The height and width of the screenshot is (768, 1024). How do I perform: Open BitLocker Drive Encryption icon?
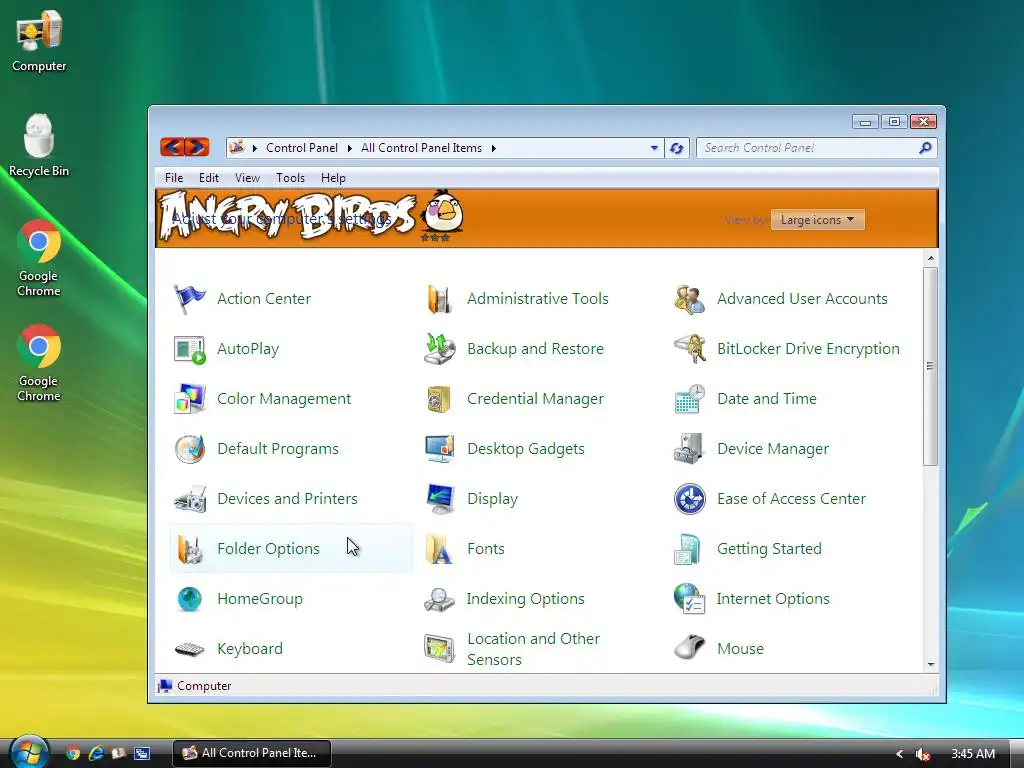click(x=689, y=349)
